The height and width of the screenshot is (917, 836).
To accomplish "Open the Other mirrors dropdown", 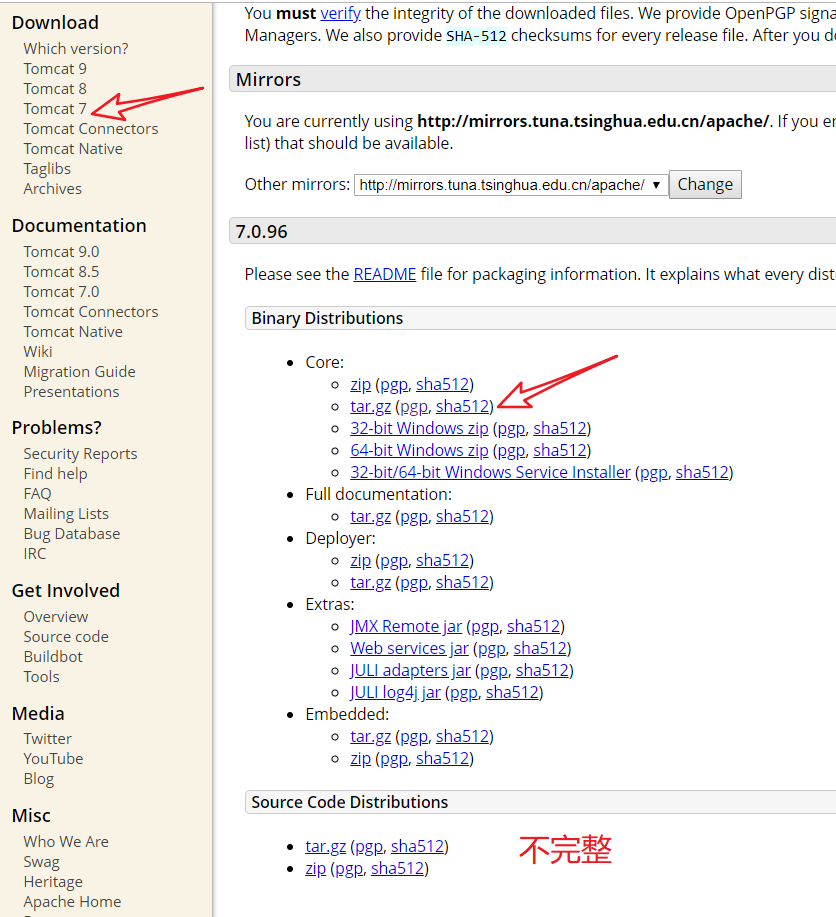I will click(x=511, y=185).
